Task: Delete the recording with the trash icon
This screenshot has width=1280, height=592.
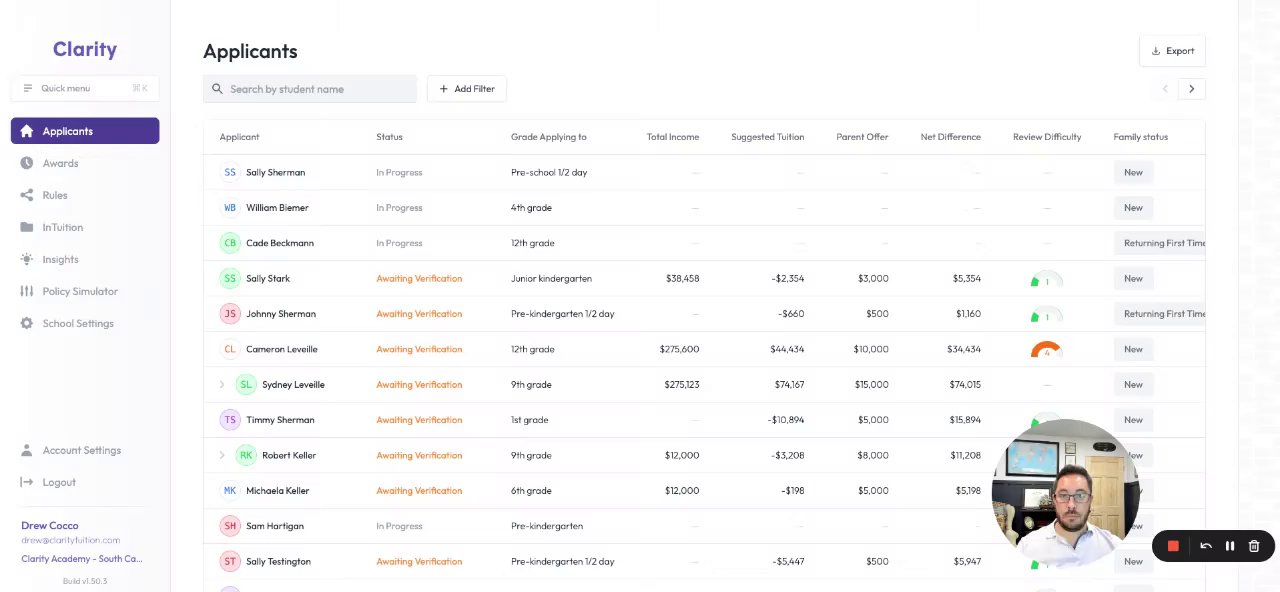Action: (x=1254, y=546)
